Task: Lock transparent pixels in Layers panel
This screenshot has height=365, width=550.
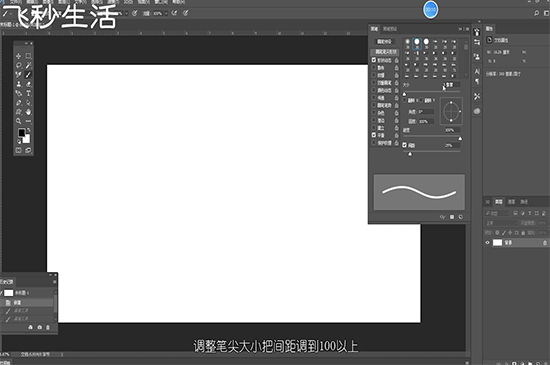Action: 497,232
